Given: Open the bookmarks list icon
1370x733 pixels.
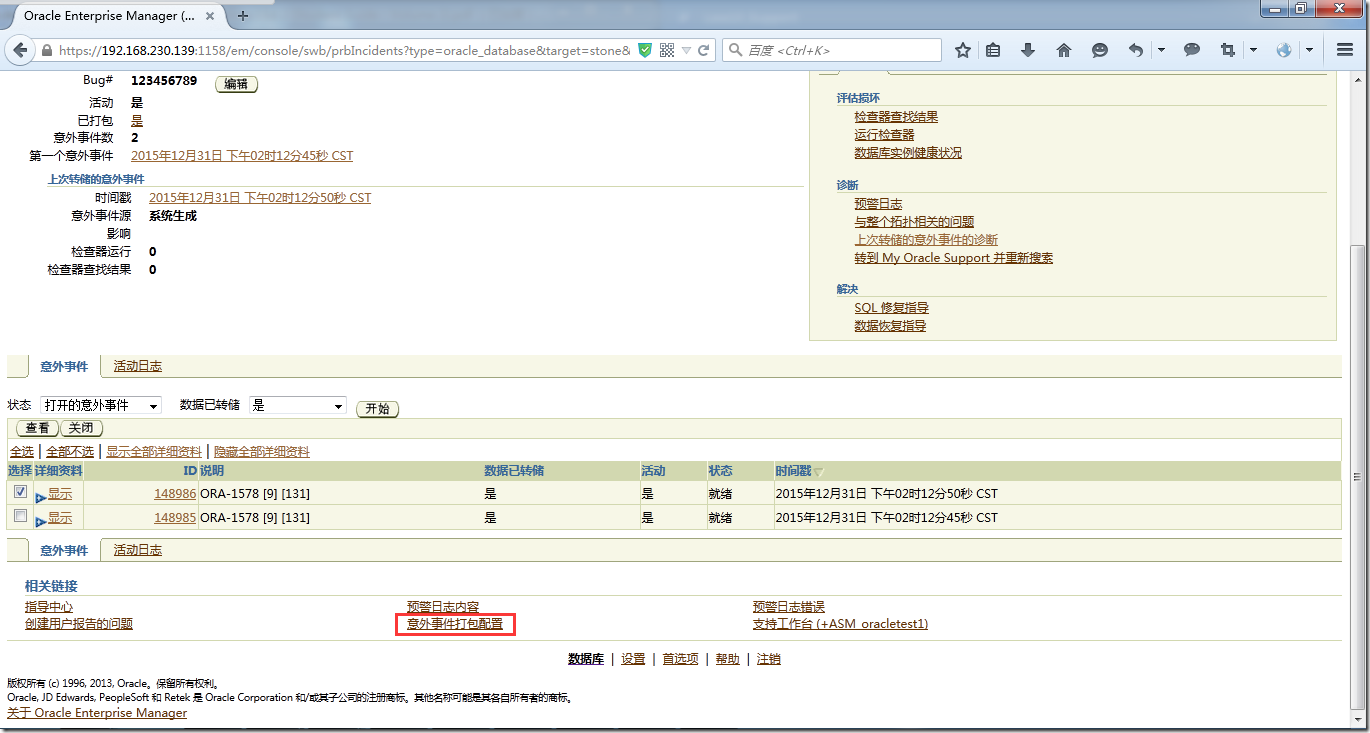Looking at the screenshot, I should click(993, 50).
